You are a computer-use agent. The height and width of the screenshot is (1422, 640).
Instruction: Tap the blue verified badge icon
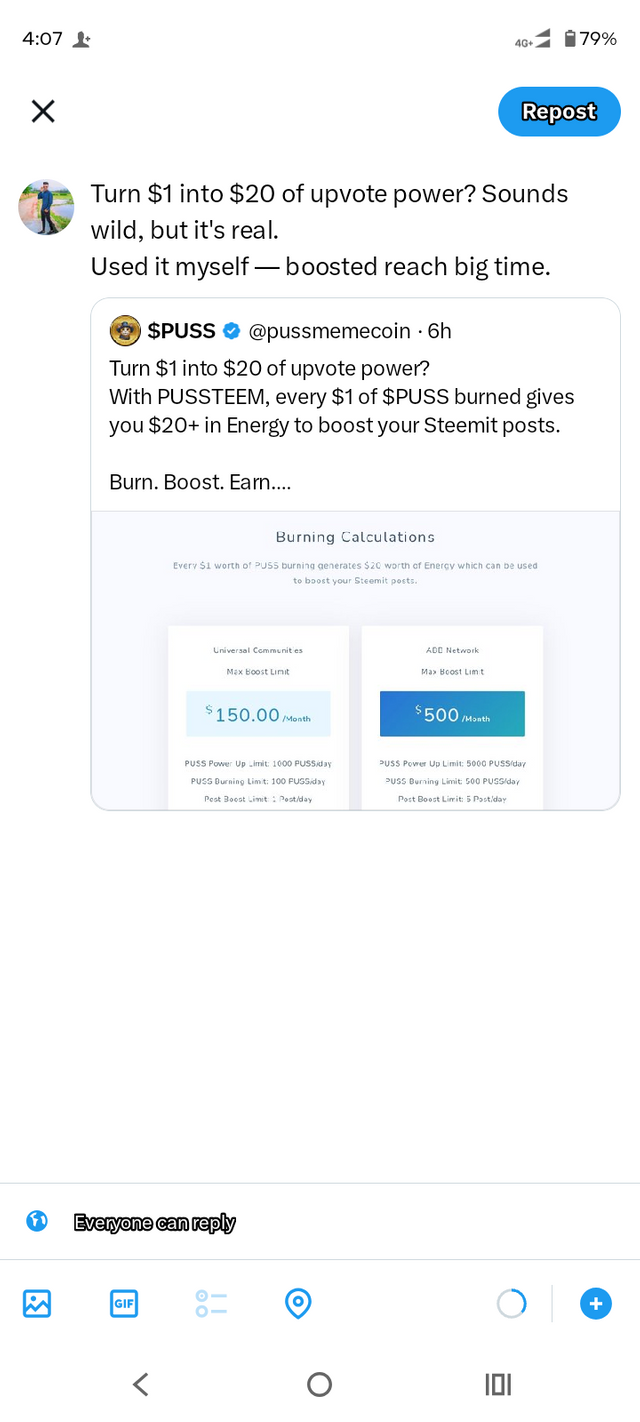tap(231, 331)
